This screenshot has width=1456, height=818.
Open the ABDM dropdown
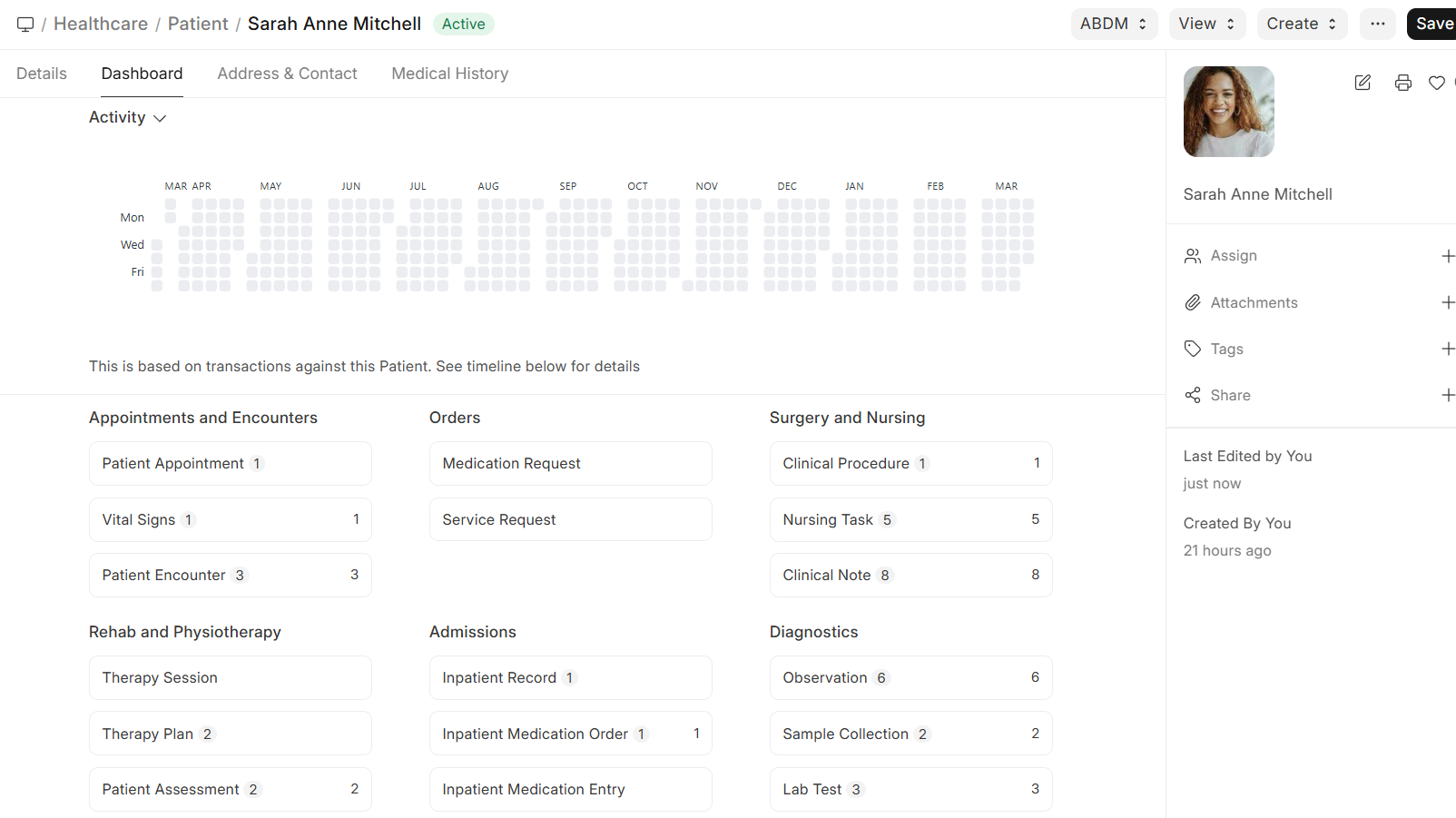pos(1114,24)
